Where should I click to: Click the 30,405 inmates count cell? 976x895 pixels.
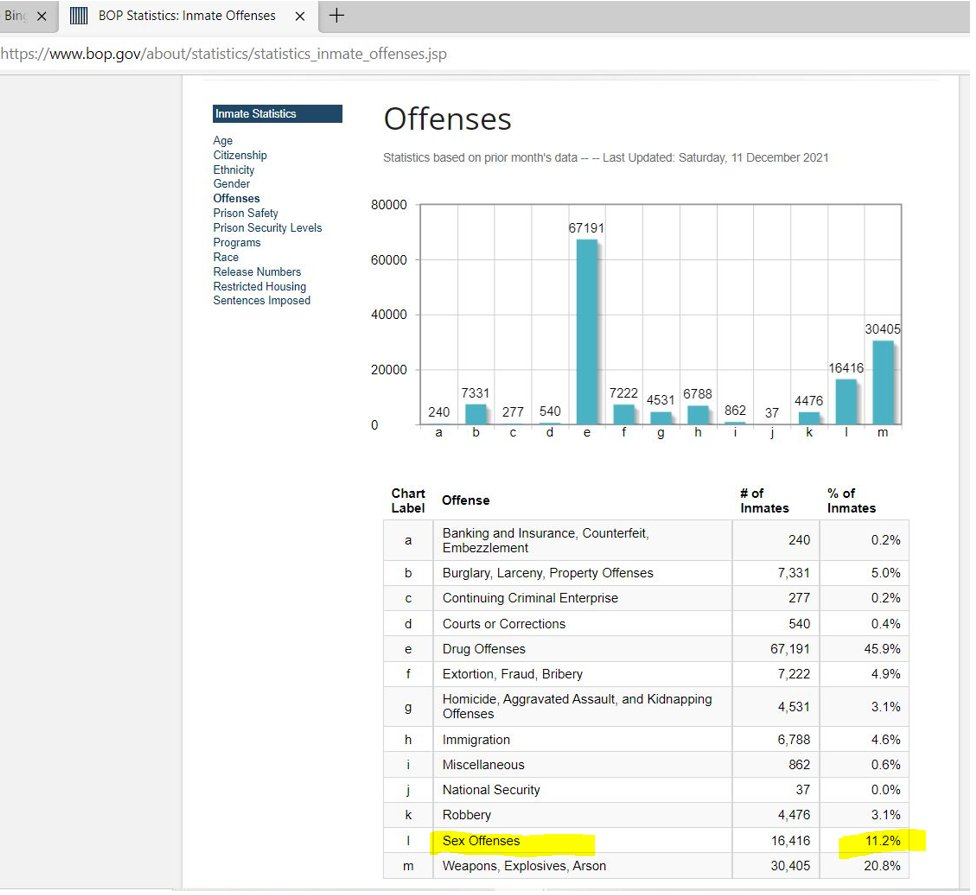[x=776, y=866]
